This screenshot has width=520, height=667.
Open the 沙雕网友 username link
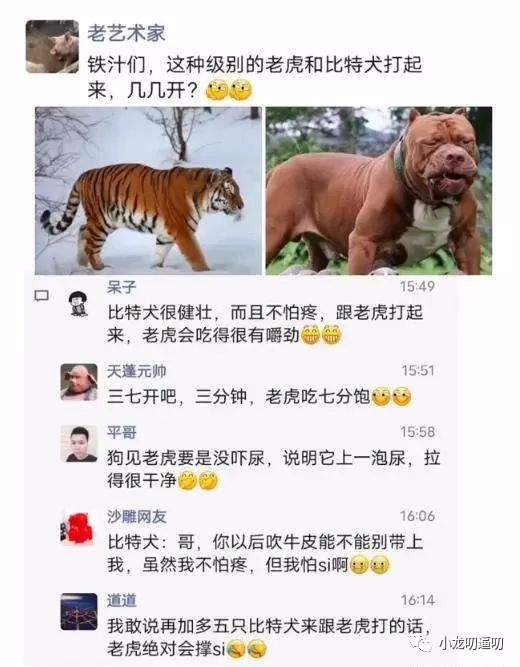pos(137,516)
